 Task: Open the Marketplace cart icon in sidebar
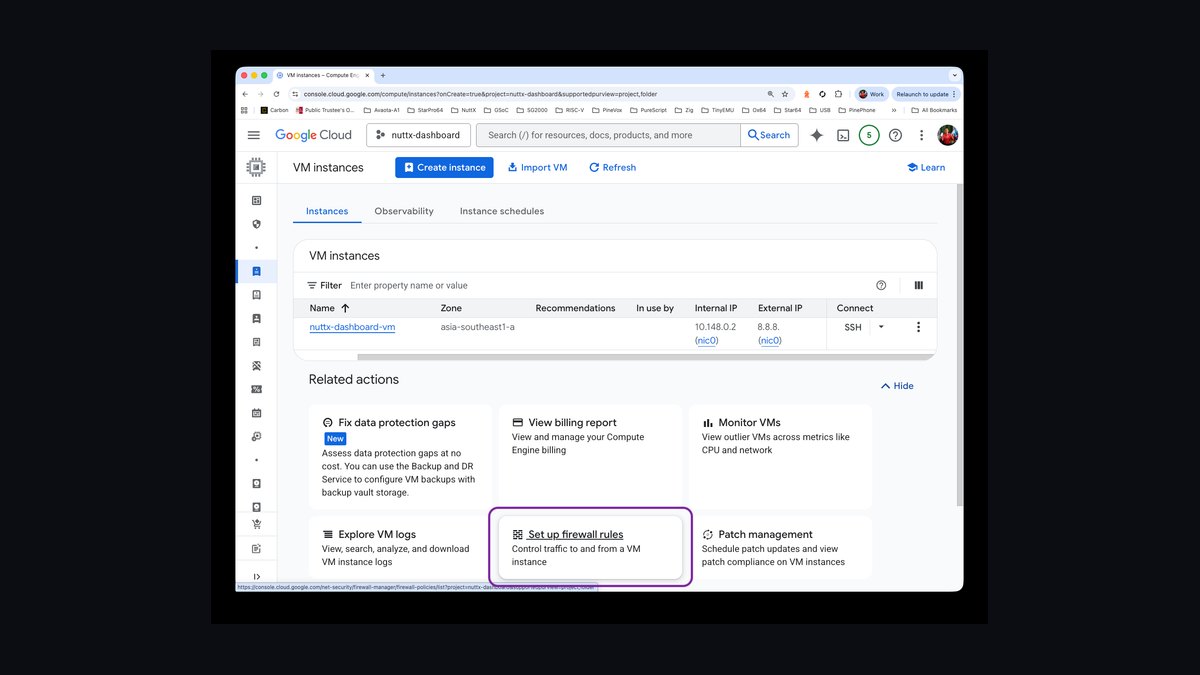[x=256, y=524]
